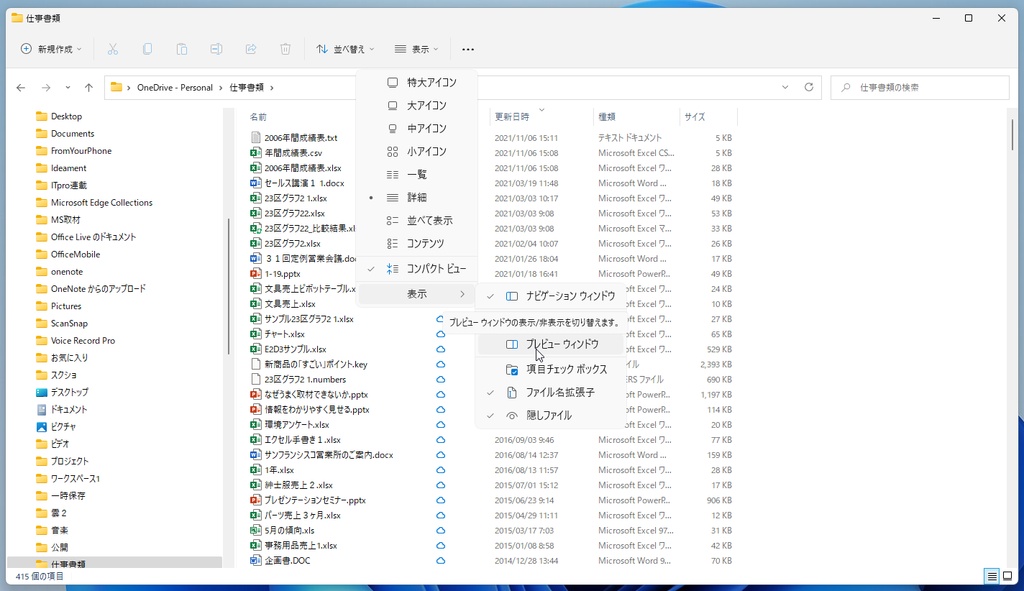Click the file list vertical scrollbar
This screenshot has width=1024, height=591.
click(1013, 134)
